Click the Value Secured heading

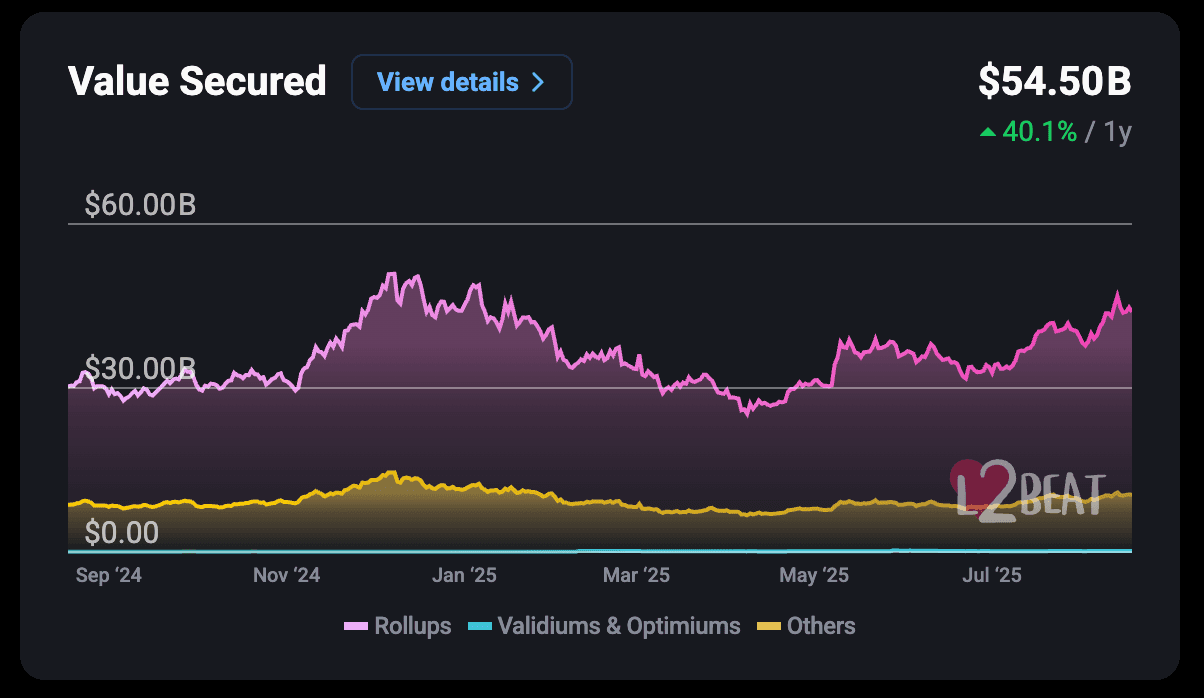[197, 82]
